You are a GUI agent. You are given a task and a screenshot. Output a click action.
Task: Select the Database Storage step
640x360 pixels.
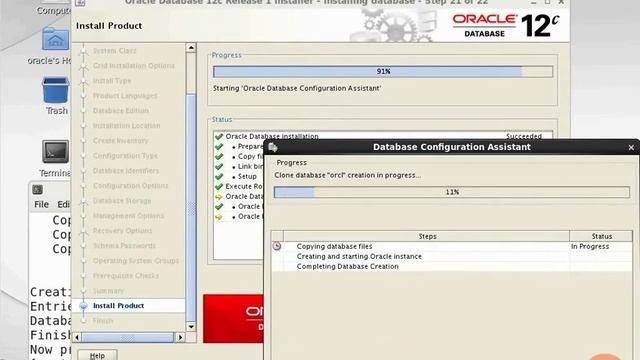pyautogui.click(x=122, y=201)
